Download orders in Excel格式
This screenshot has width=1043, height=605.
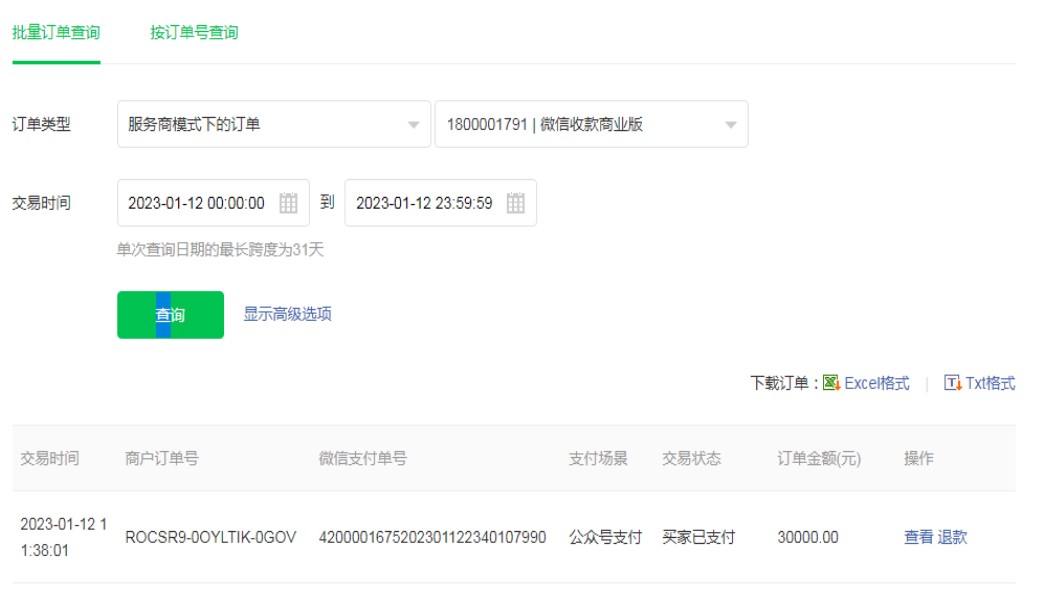coord(877,384)
